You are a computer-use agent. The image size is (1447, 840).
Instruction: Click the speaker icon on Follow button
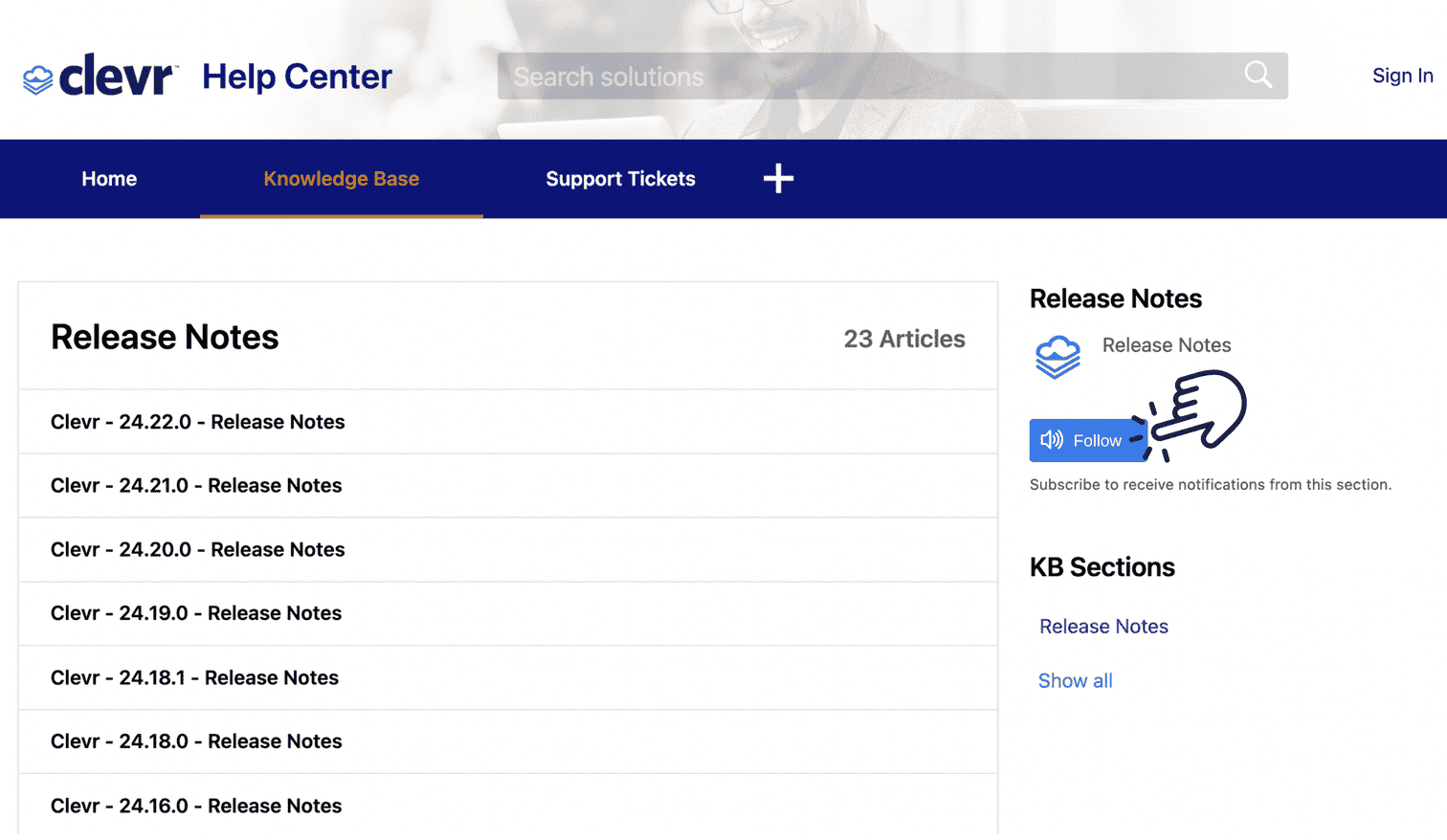1052,440
